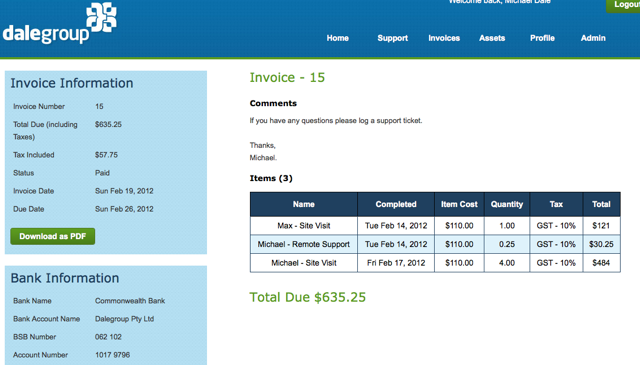This screenshot has width=640, height=365.
Task: Select the $635.25 value in Invoice Information
Action: click(108, 125)
